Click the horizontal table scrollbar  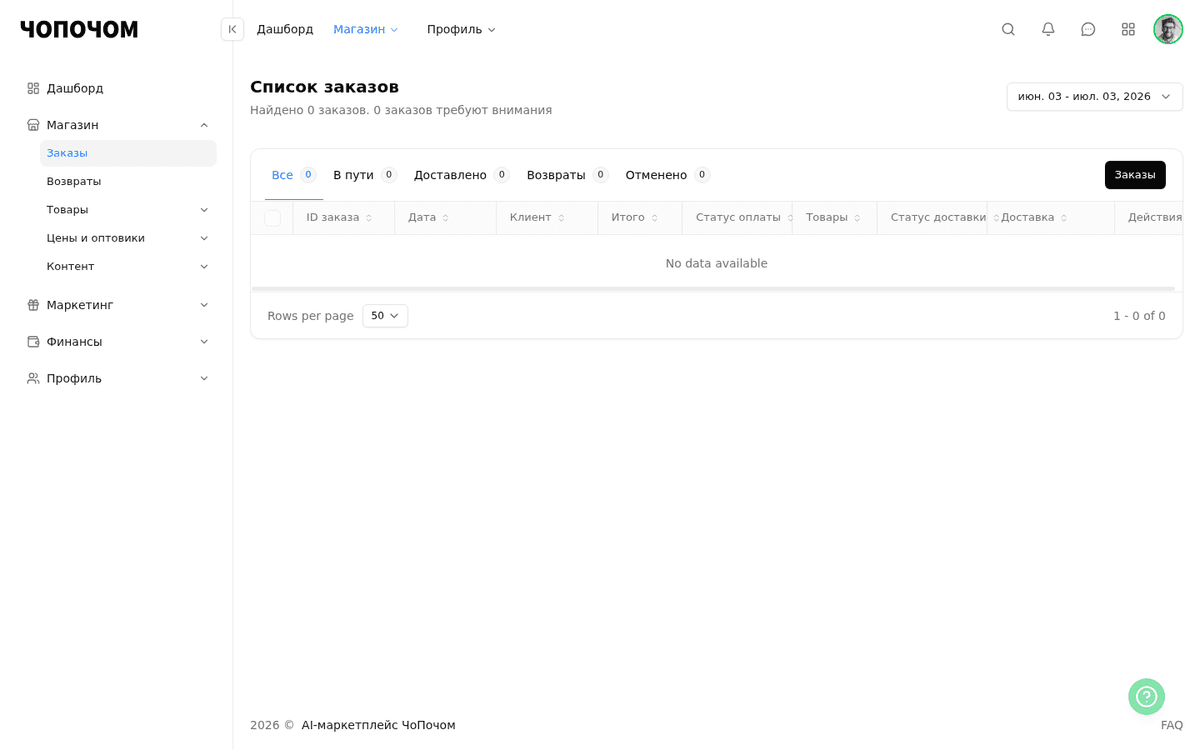click(713, 289)
